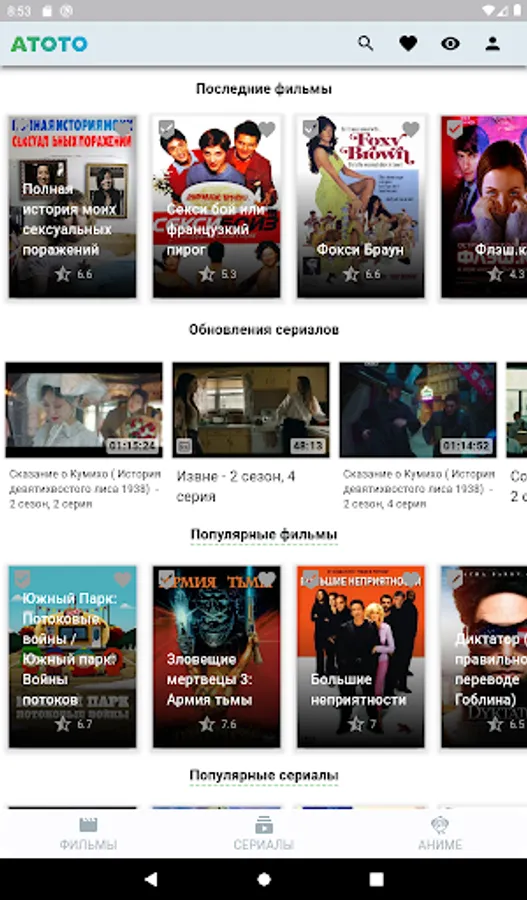This screenshot has height=900, width=527.
Task: Open watched list via eye icon
Action: point(450,44)
